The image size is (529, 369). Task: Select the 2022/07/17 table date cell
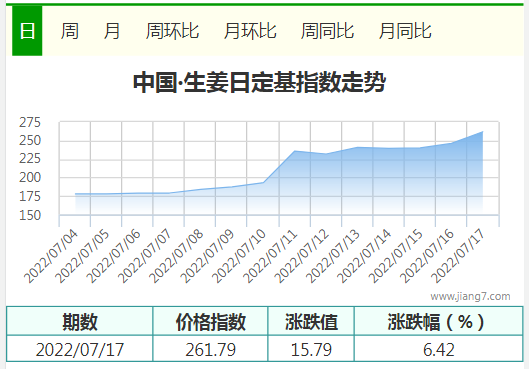tap(80, 349)
